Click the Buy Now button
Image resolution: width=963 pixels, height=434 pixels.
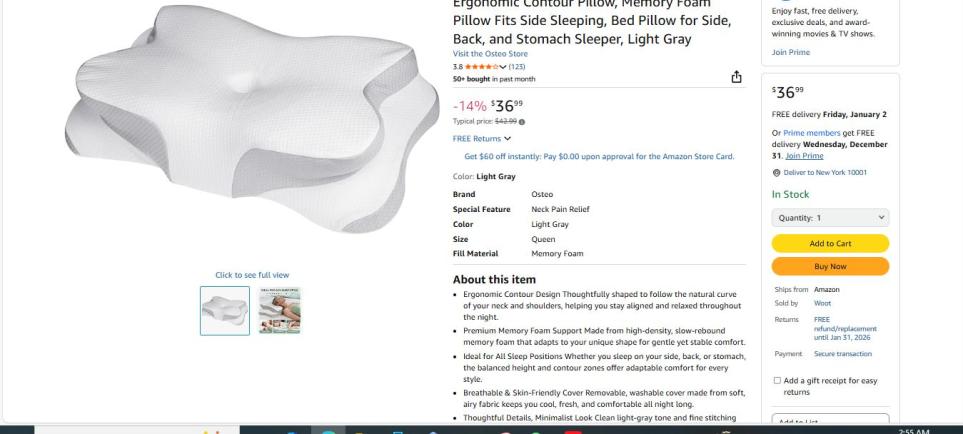pyautogui.click(x=830, y=266)
